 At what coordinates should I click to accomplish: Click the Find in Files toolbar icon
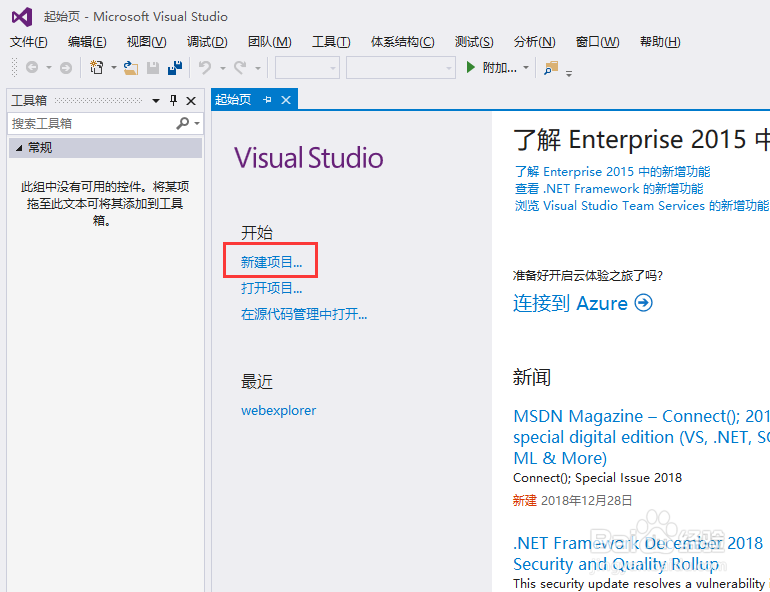pos(551,68)
